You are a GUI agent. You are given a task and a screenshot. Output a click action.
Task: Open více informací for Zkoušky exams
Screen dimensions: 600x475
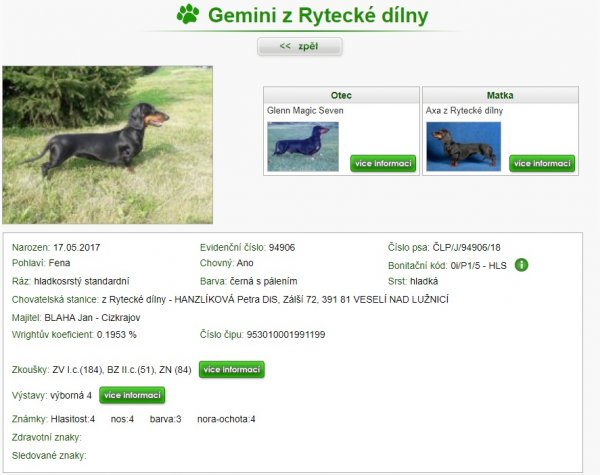[x=232, y=369]
